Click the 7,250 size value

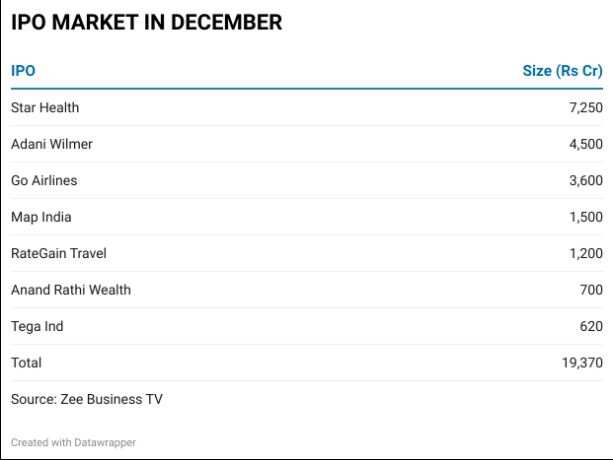586,107
